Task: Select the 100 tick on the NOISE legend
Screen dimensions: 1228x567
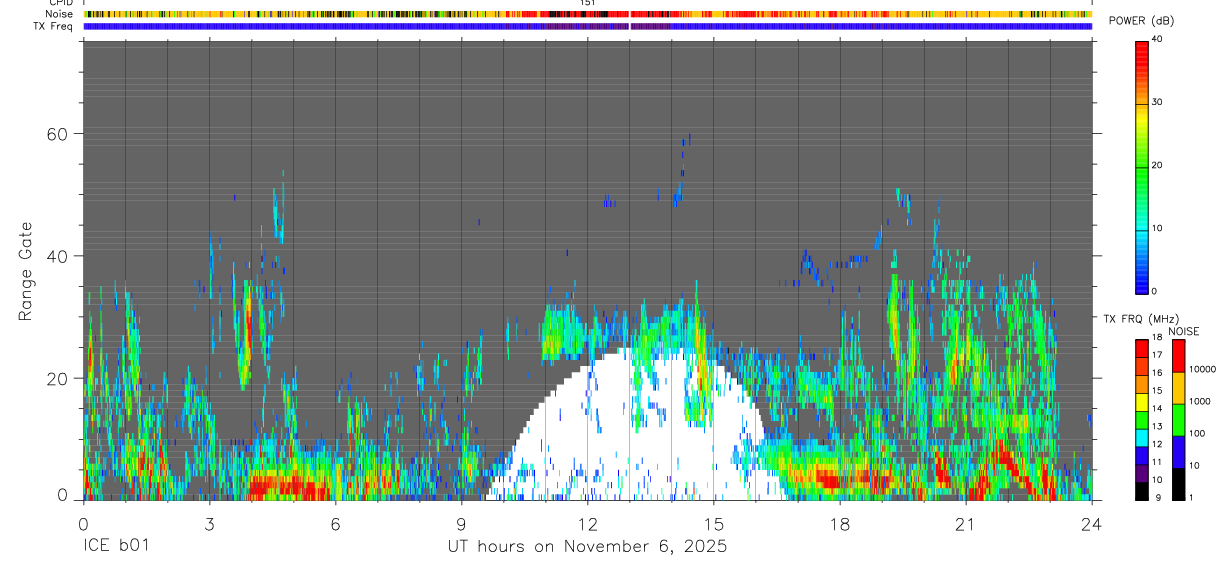Action: coord(1197,433)
